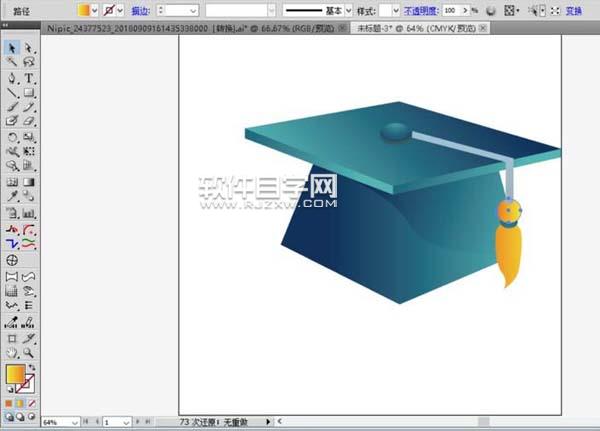The height and width of the screenshot is (431, 600).
Task: Select the Magic Wand tool
Action: (12, 62)
